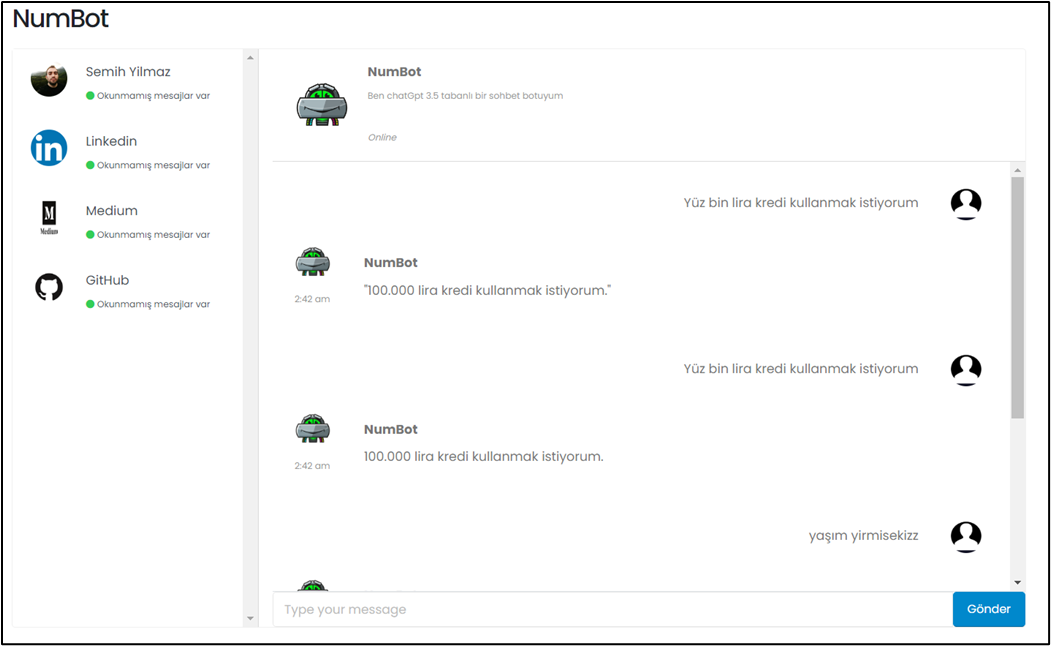Open the Semih Yilmaz conversation
Viewport: 1051px width, 646px height.
click(128, 71)
